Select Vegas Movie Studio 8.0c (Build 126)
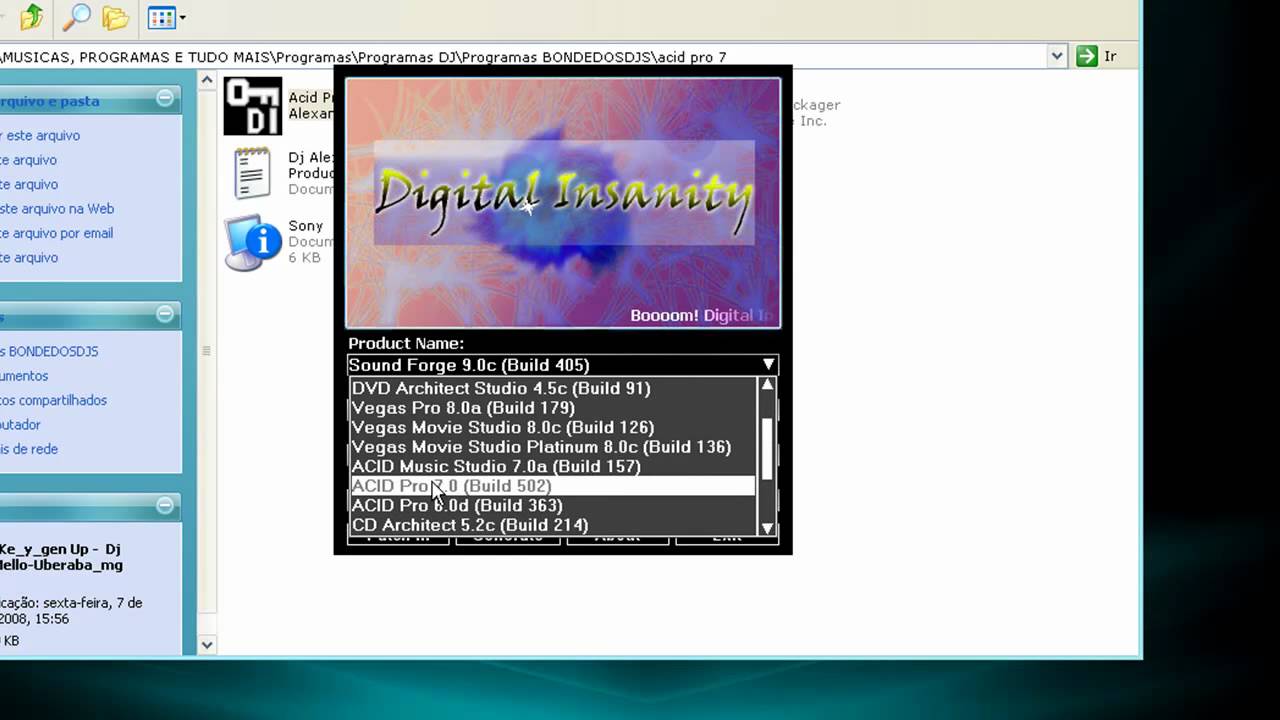The width and height of the screenshot is (1280, 720). pyautogui.click(x=553, y=427)
